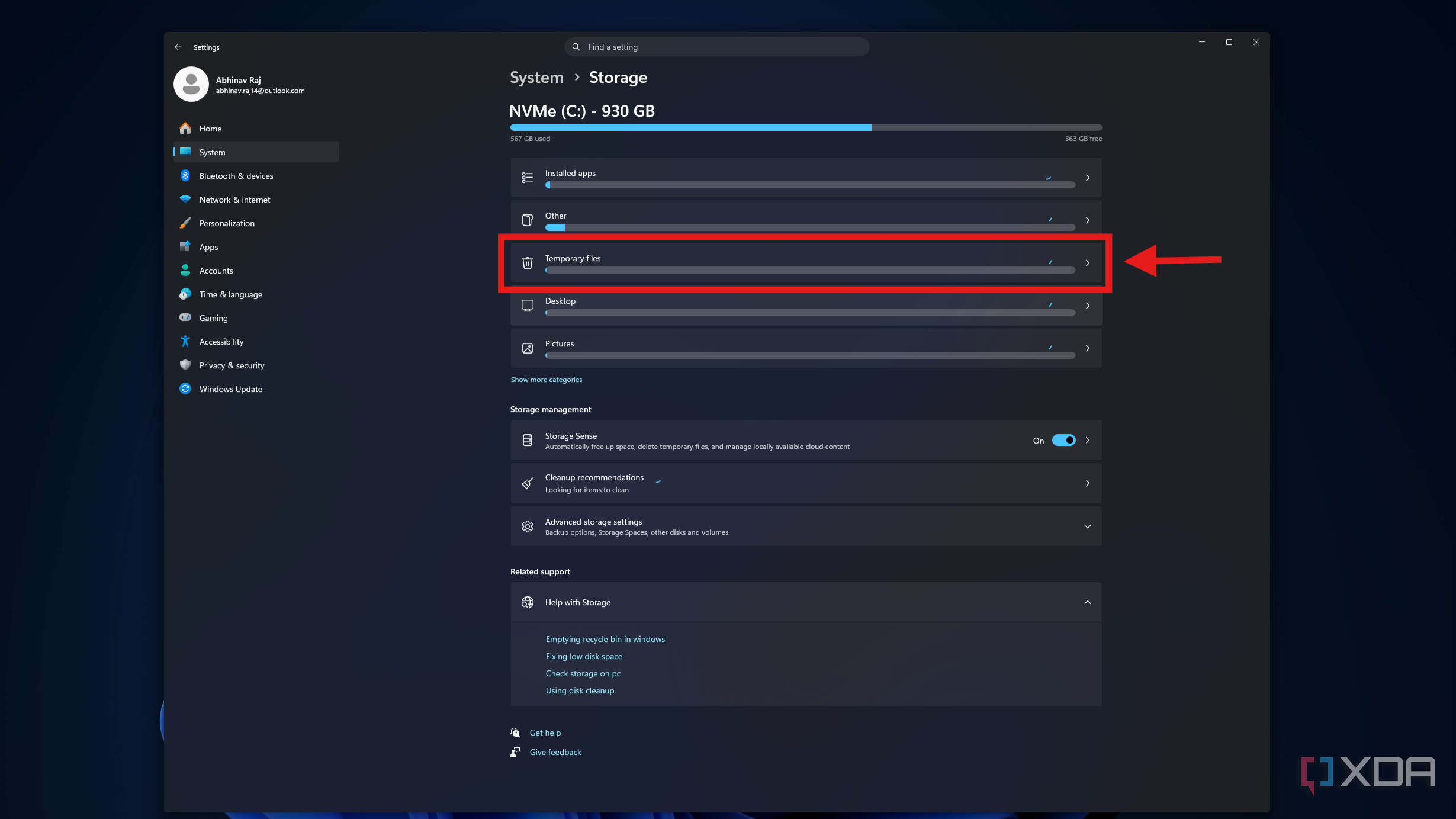Click the System breadcrumb link
This screenshot has height=819, width=1456.
coord(536,78)
